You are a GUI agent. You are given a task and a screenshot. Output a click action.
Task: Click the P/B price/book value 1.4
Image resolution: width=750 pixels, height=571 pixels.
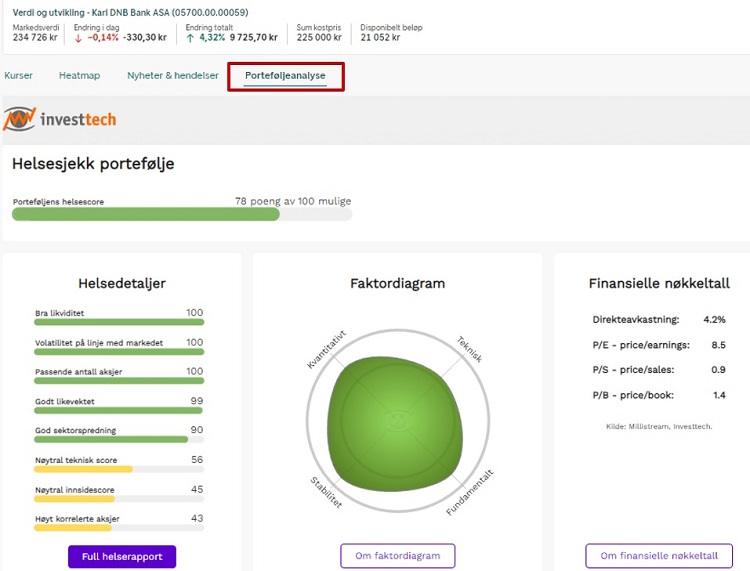(x=719, y=395)
